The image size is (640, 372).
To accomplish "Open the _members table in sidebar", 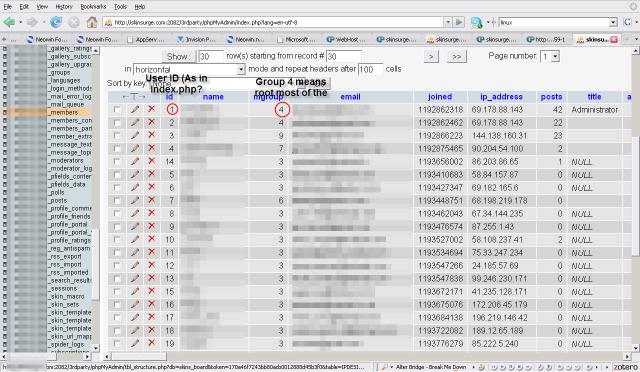I will coord(63,112).
